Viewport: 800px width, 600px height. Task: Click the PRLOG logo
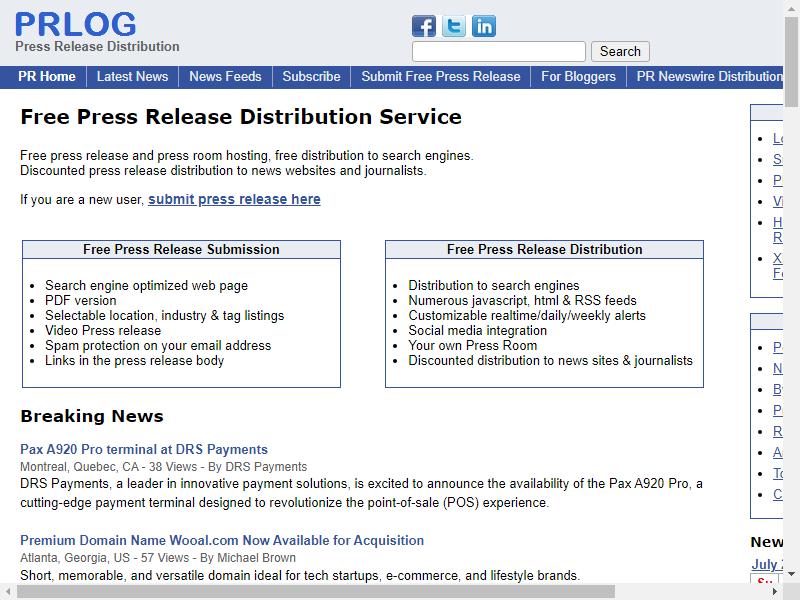(76, 24)
